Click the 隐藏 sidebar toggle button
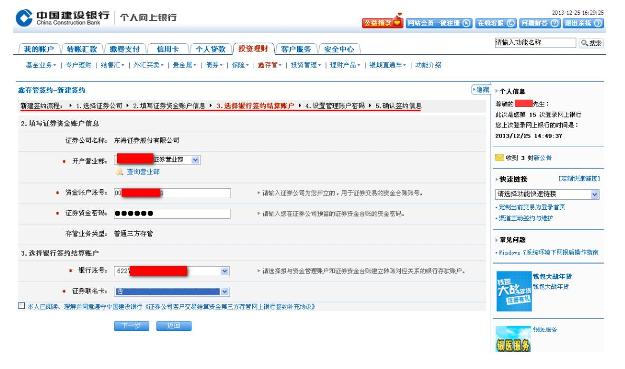 [481, 90]
